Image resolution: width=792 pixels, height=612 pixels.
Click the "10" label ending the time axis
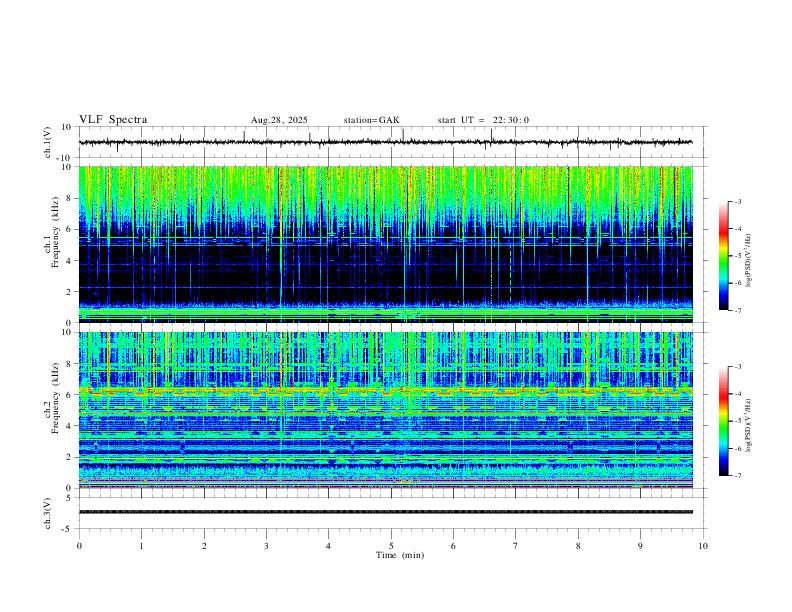703,546
